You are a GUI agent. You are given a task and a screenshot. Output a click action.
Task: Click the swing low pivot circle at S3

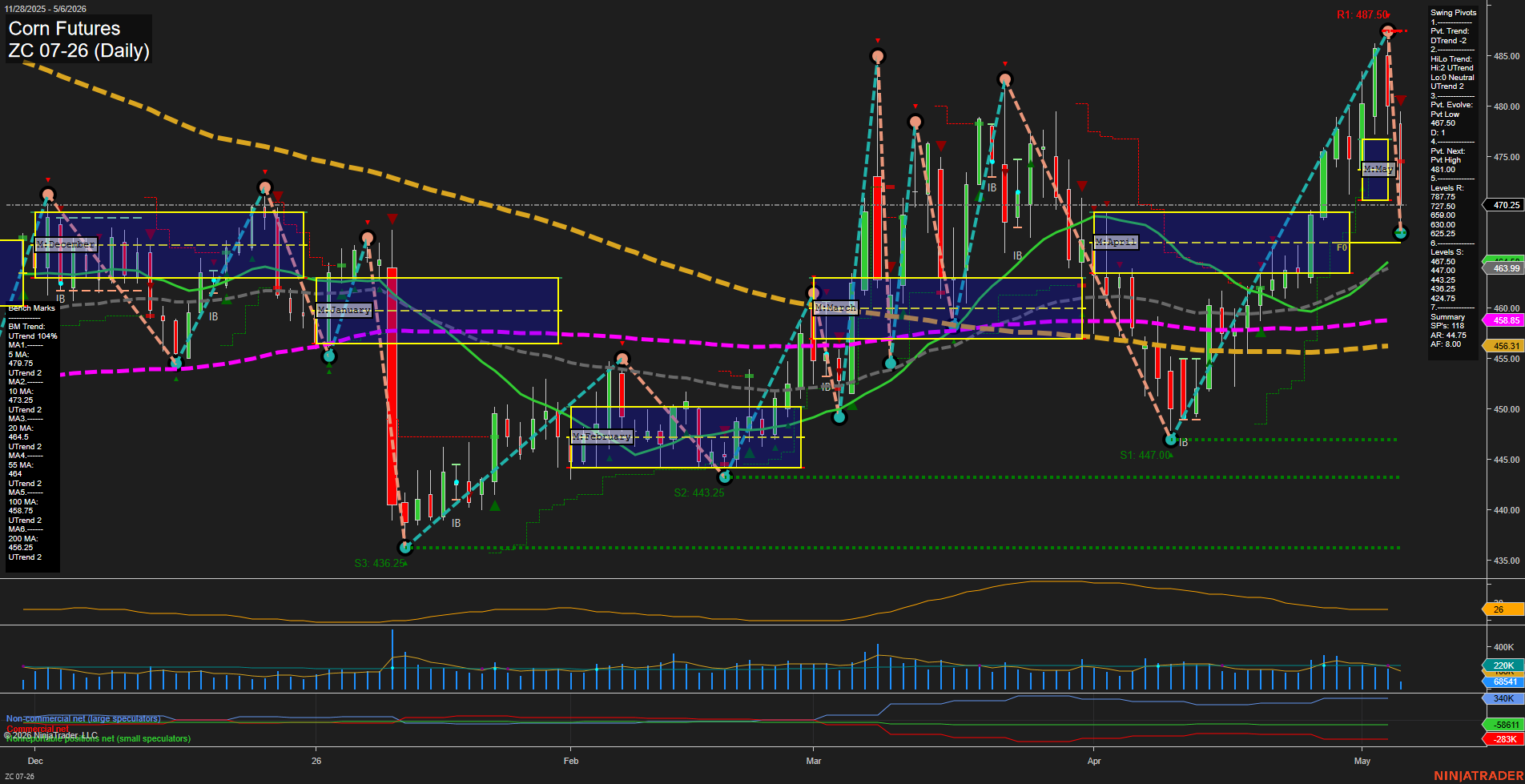(405, 547)
